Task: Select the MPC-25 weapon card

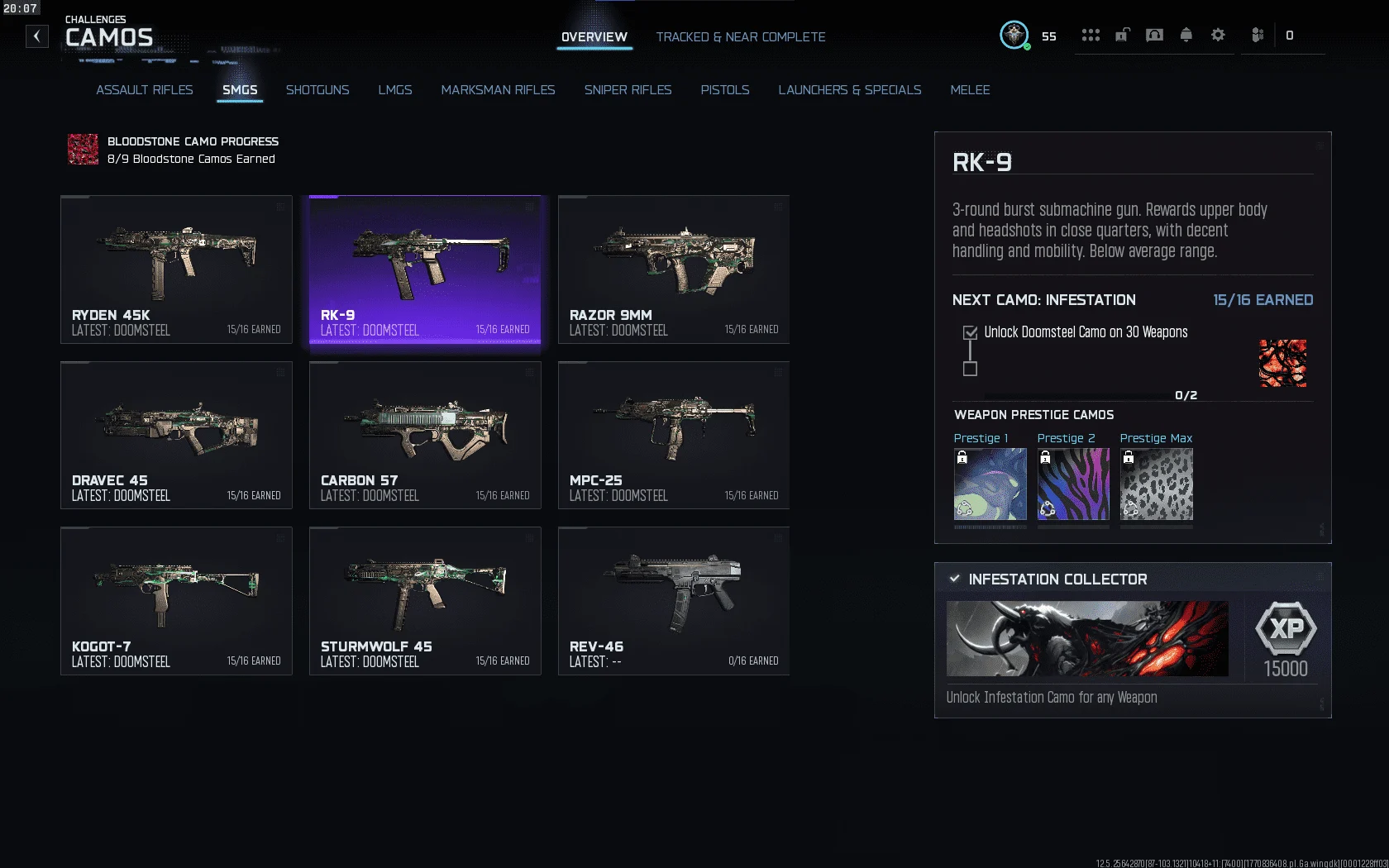Action: click(674, 435)
